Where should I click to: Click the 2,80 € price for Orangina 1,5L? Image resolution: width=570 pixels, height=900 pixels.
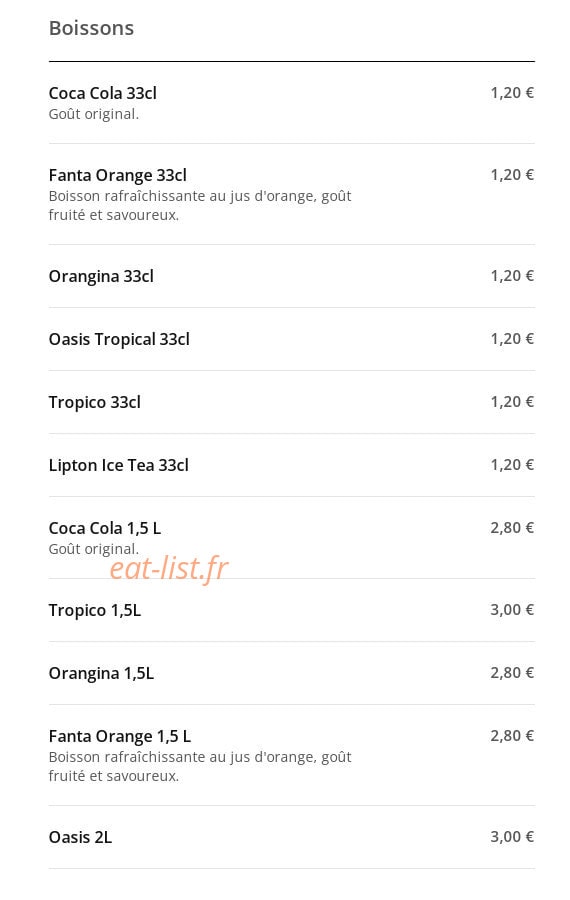[512, 673]
